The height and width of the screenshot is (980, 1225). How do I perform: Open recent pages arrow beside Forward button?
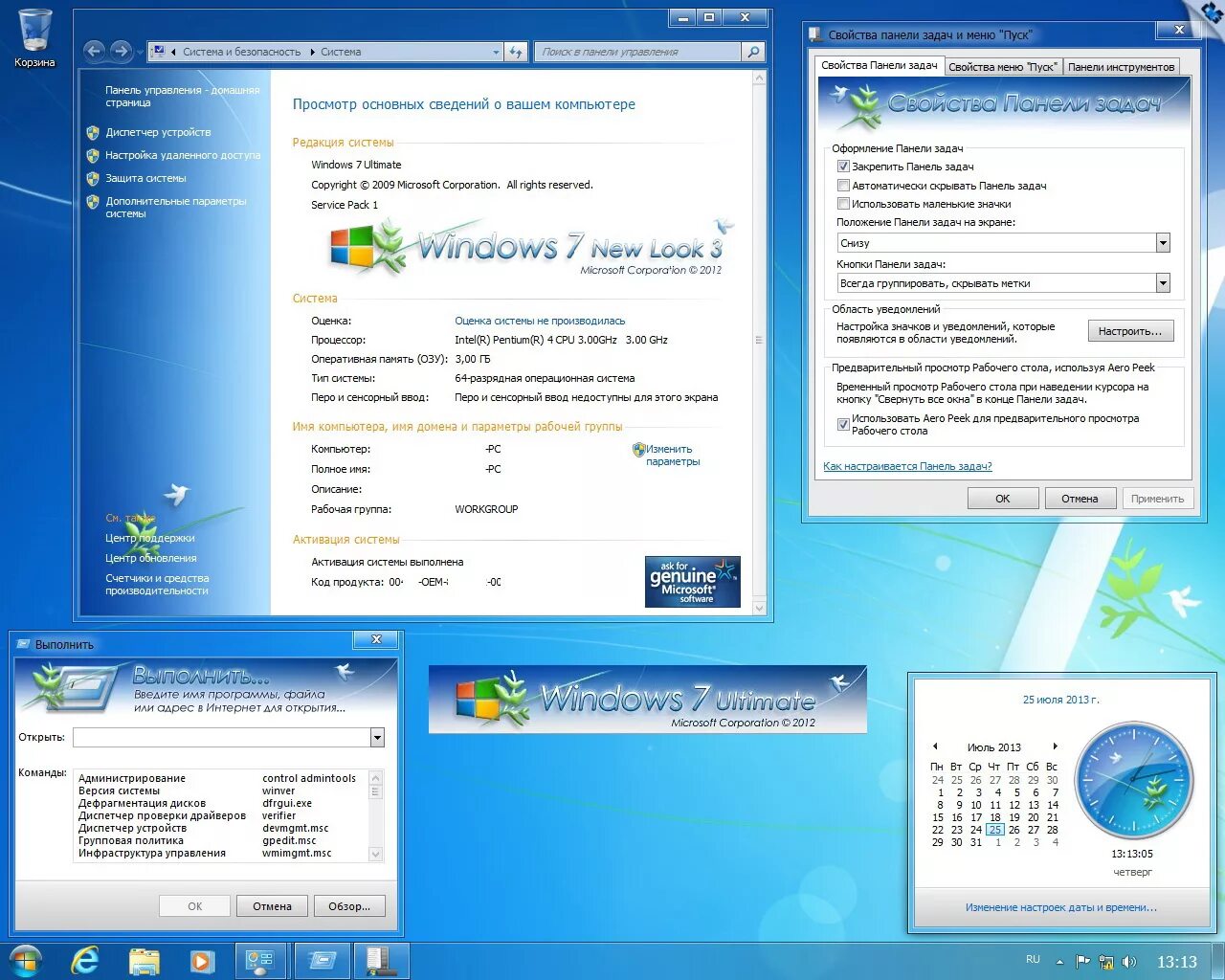tap(140, 52)
